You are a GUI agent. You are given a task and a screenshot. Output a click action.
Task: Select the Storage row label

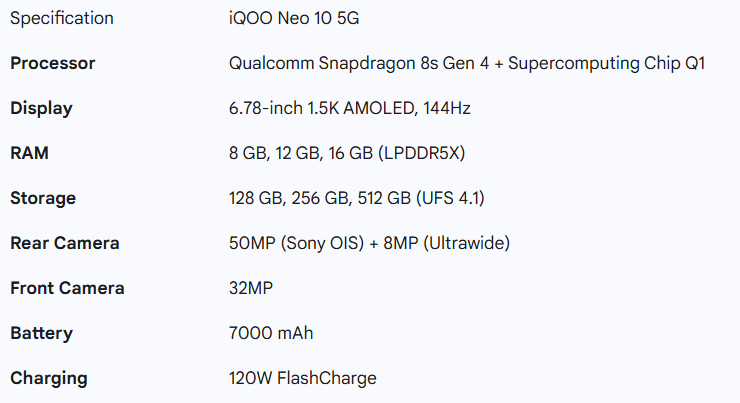[43, 198]
